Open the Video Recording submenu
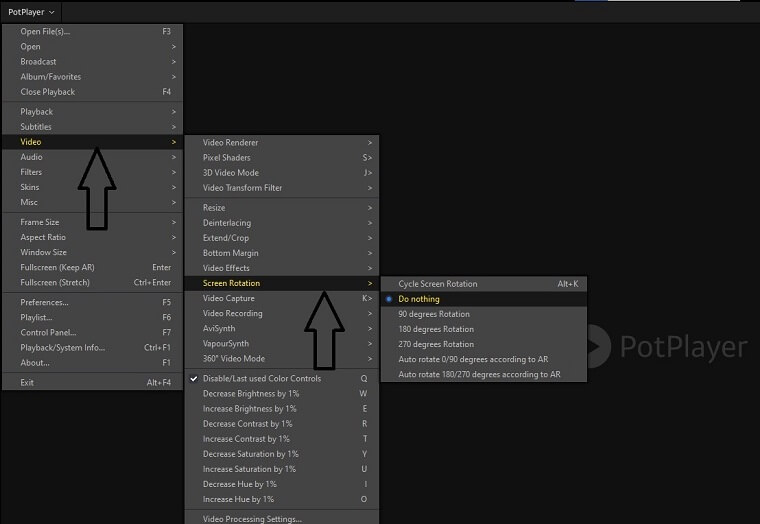This screenshot has width=760, height=524. tap(282, 313)
